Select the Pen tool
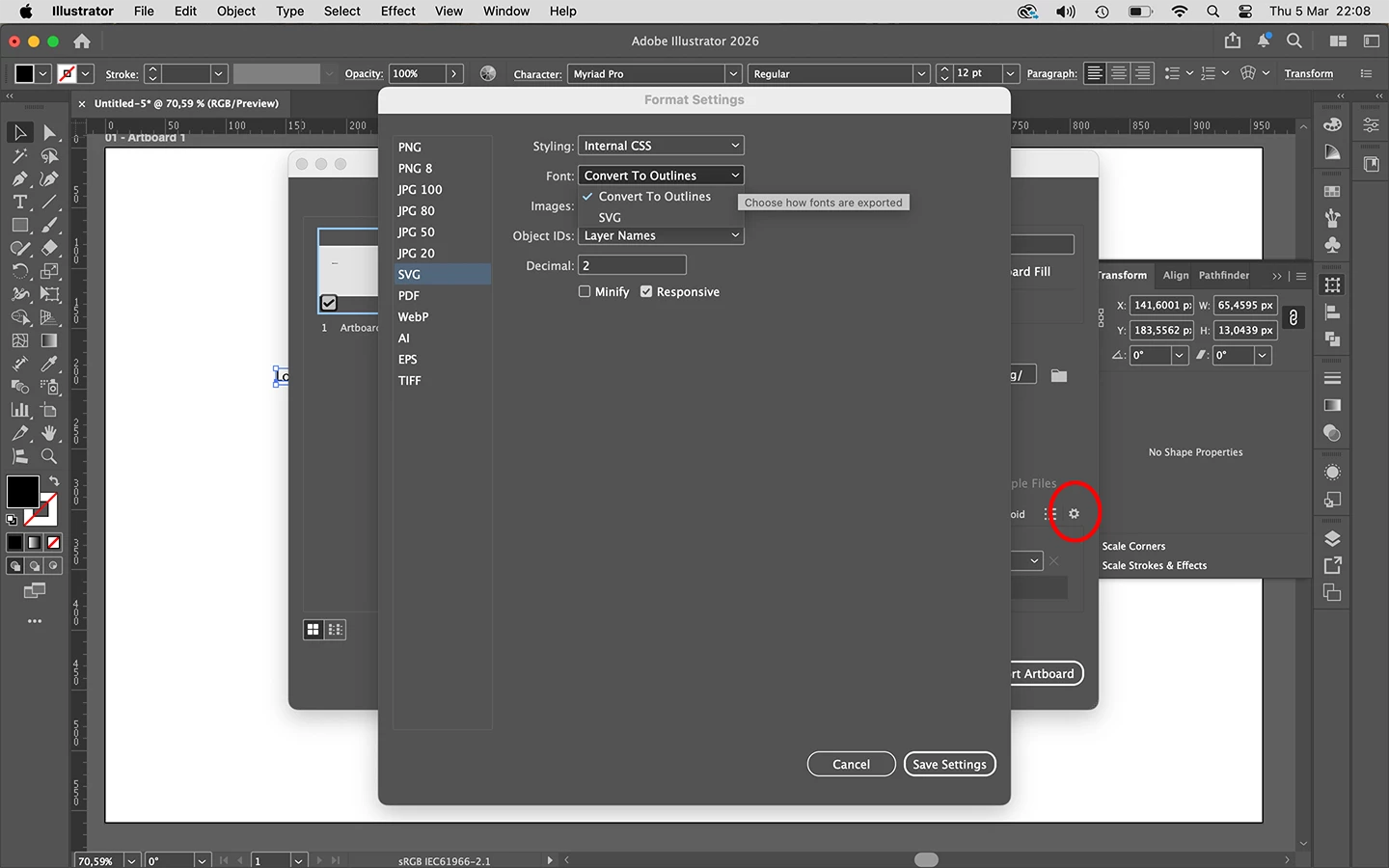This screenshot has width=1389, height=868. [x=20, y=178]
